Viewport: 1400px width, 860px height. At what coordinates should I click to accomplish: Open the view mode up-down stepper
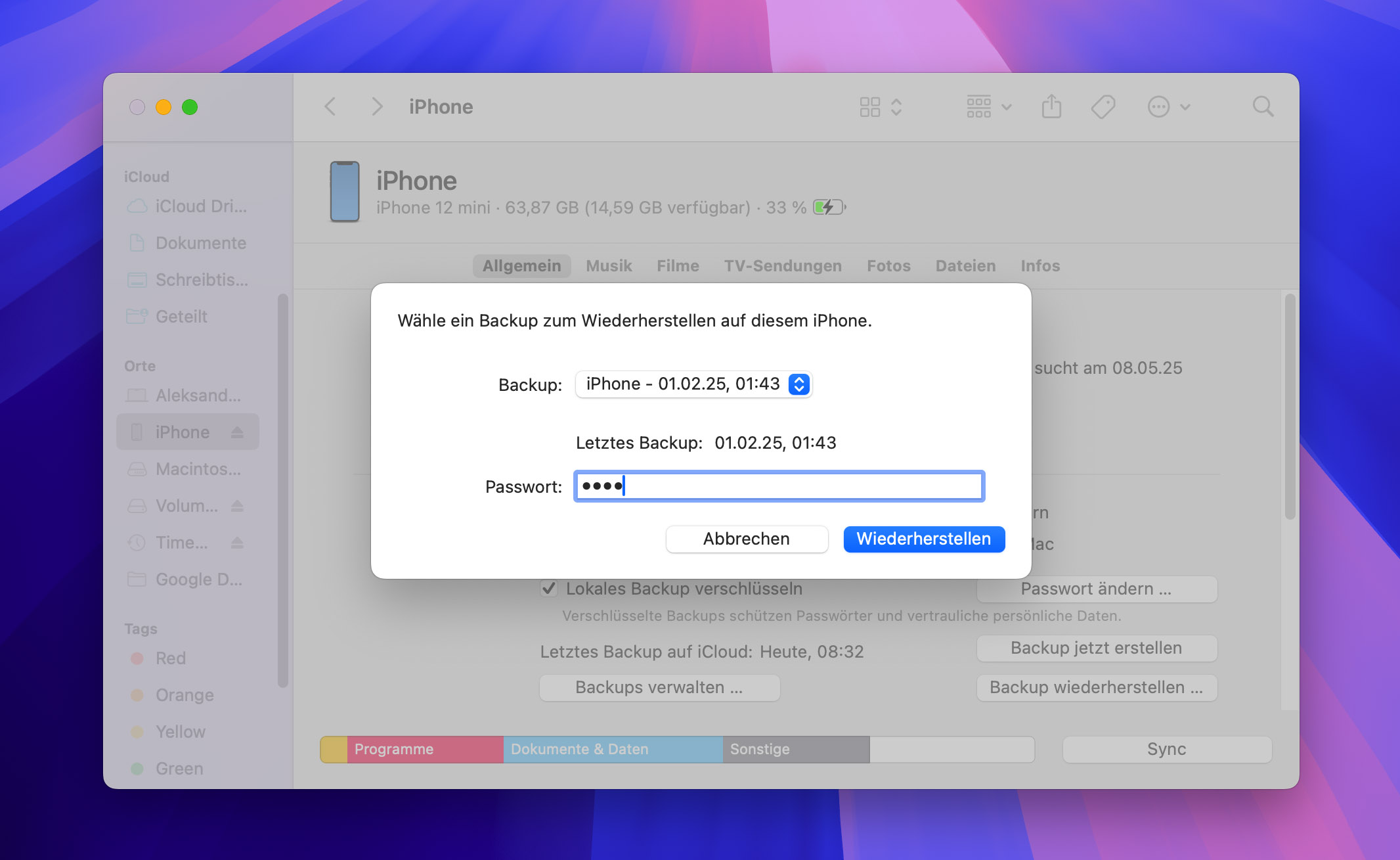pos(896,106)
